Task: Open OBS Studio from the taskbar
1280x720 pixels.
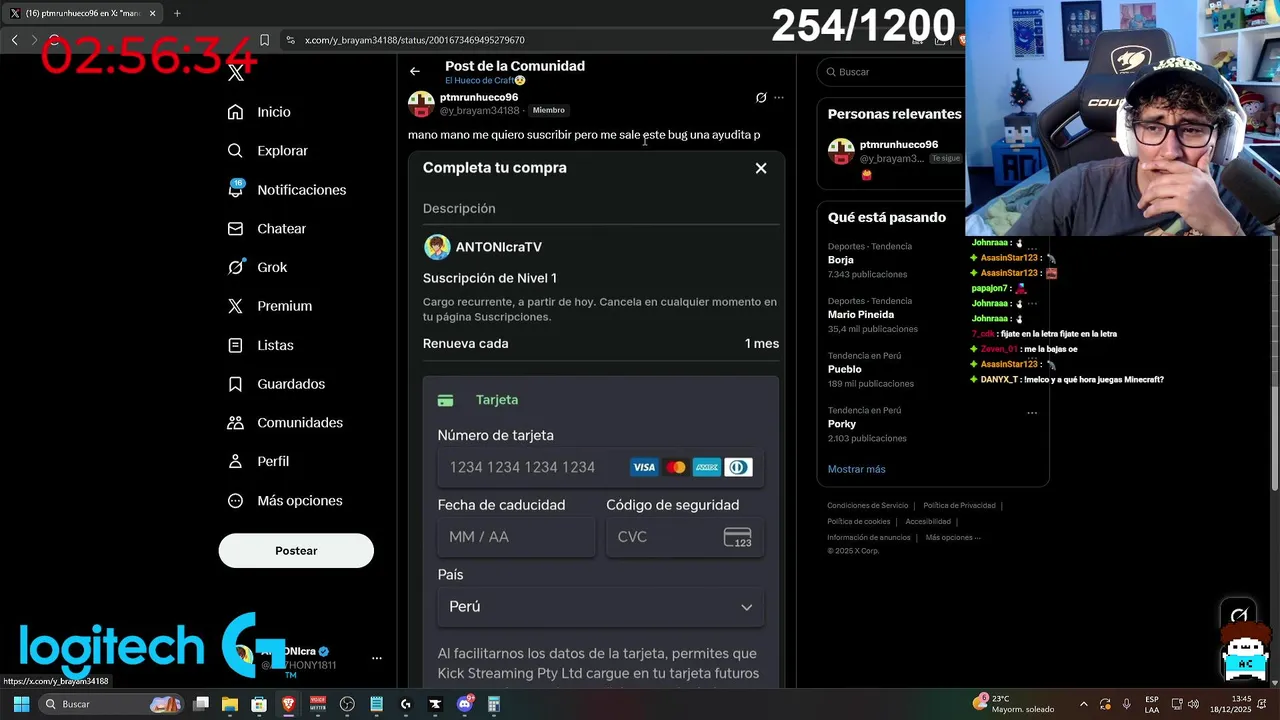Action: click(347, 704)
